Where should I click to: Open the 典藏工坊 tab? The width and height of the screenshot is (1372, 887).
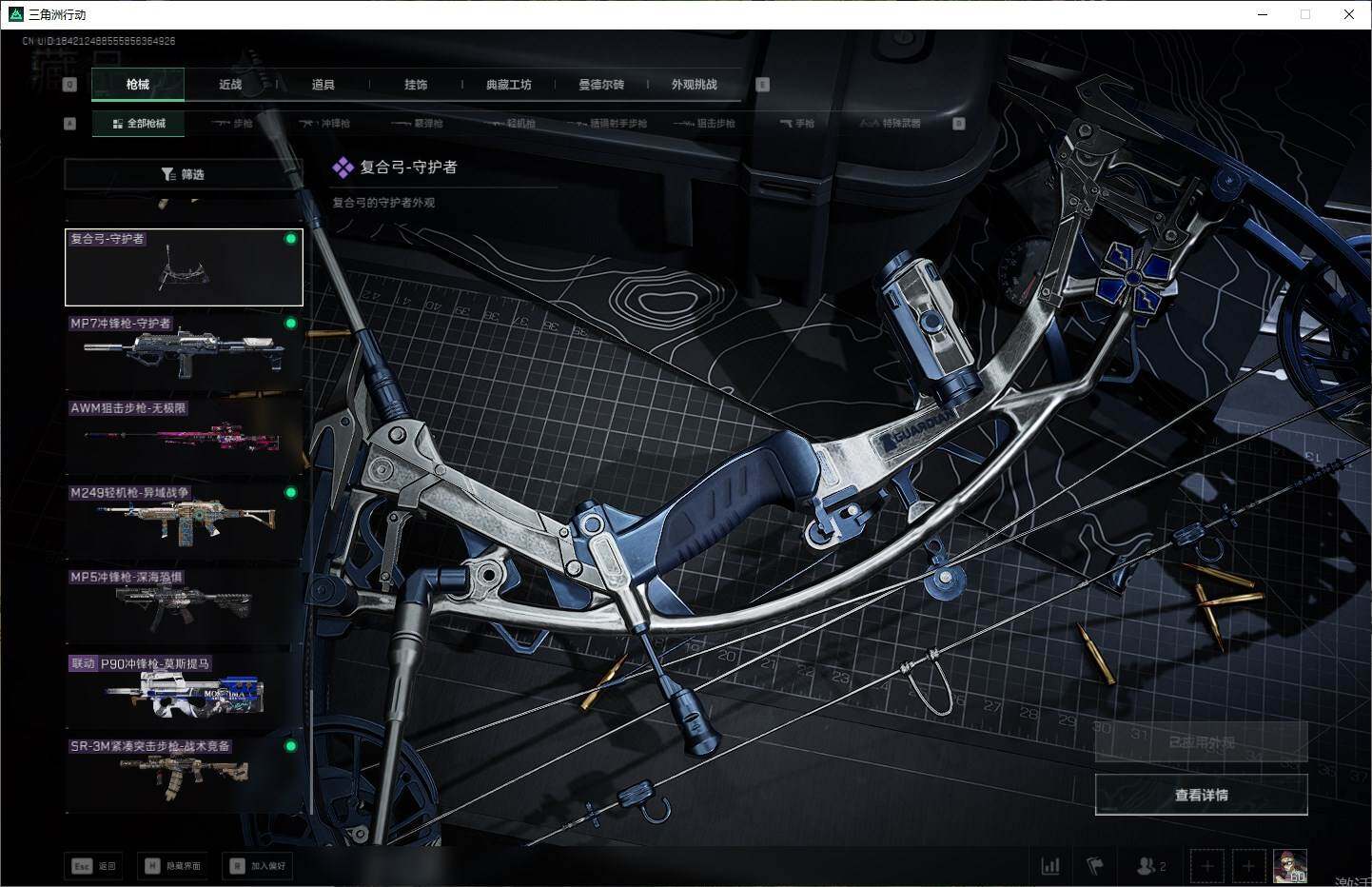(509, 85)
